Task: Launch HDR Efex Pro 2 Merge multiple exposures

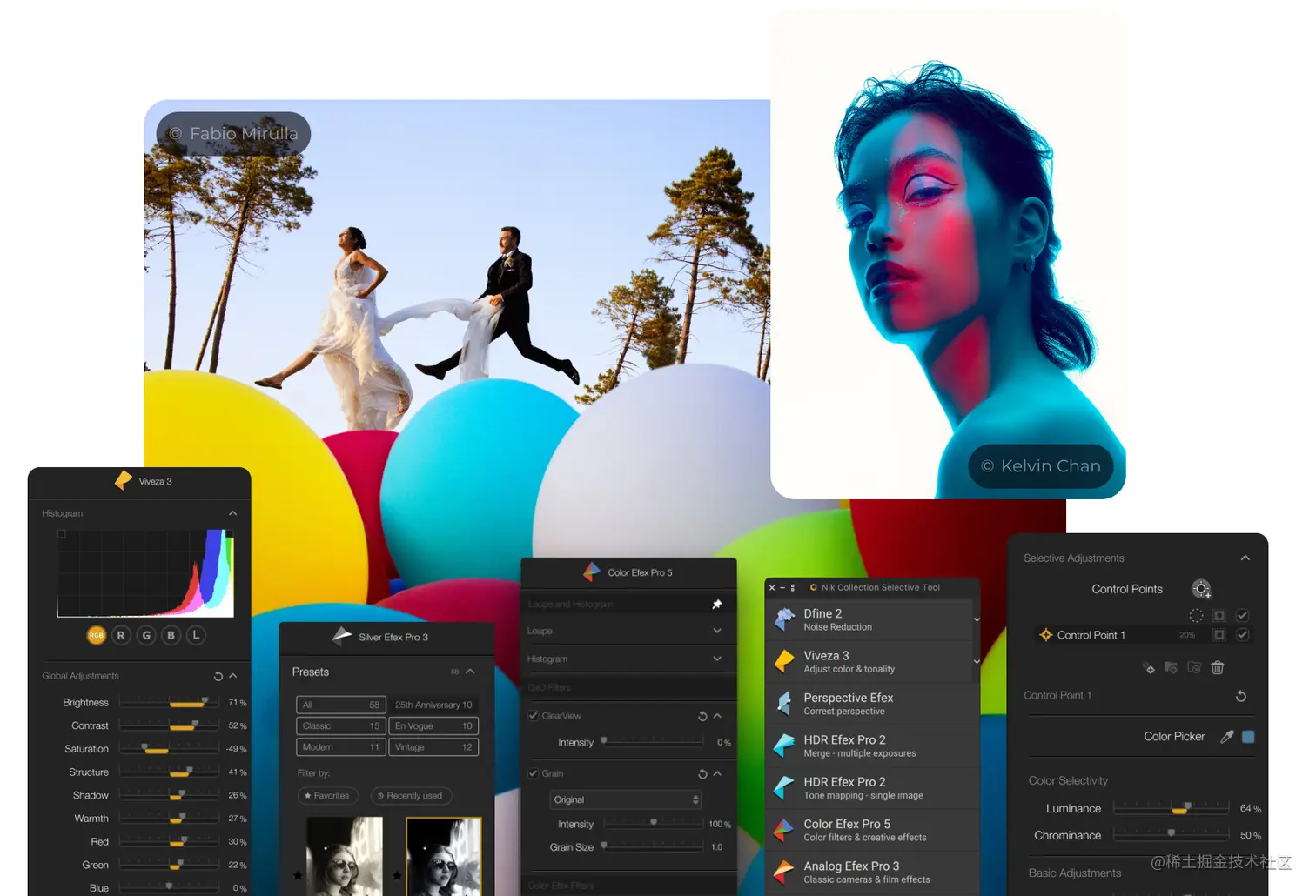Action: pyautogui.click(x=873, y=746)
